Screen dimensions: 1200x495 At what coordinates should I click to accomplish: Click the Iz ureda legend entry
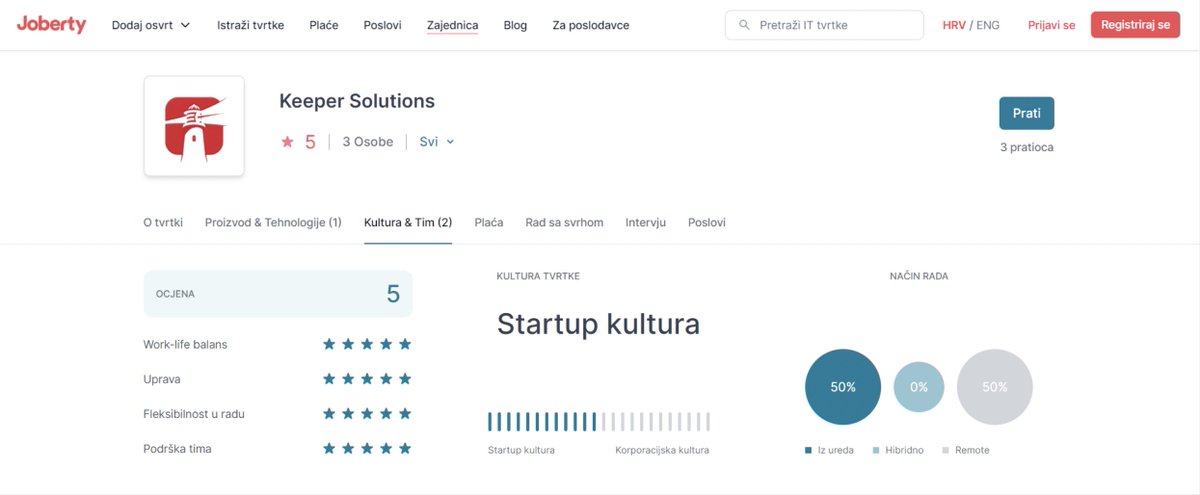pos(829,450)
